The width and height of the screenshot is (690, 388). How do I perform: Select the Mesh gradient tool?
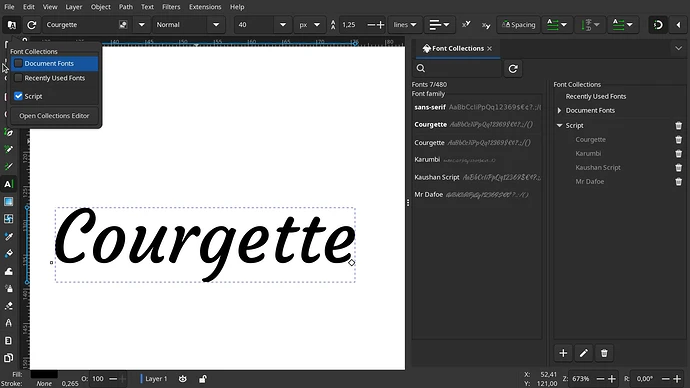(8, 219)
